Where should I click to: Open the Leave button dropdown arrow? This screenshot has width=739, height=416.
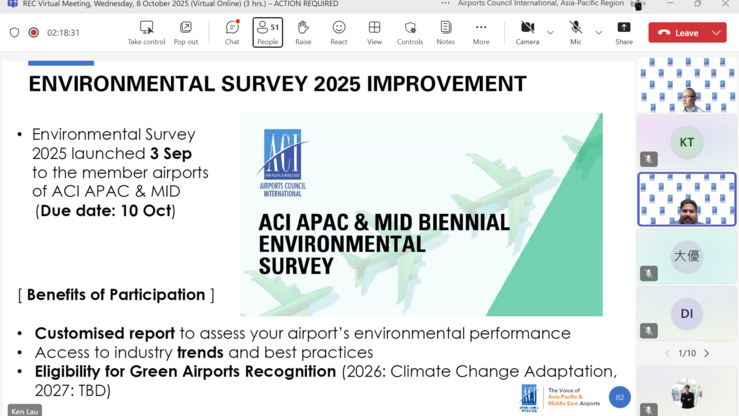point(716,33)
